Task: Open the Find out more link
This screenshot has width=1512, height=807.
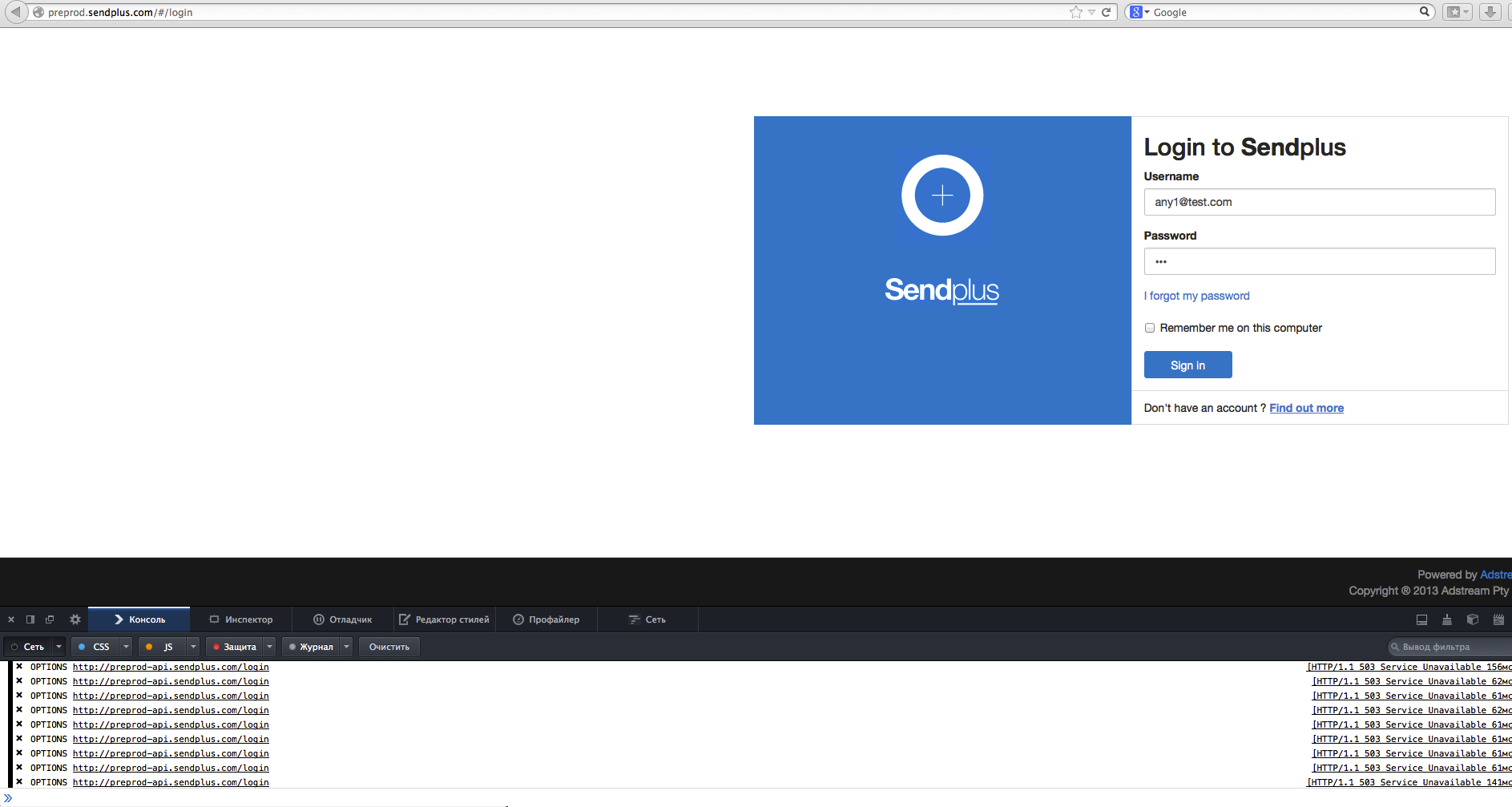Action: (1306, 408)
